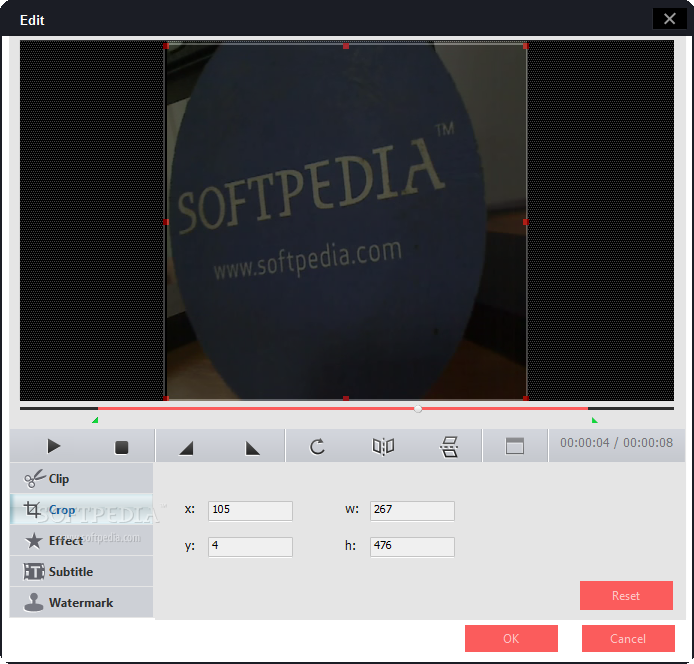
Task: Click the y crop position field
Action: [x=250, y=547]
